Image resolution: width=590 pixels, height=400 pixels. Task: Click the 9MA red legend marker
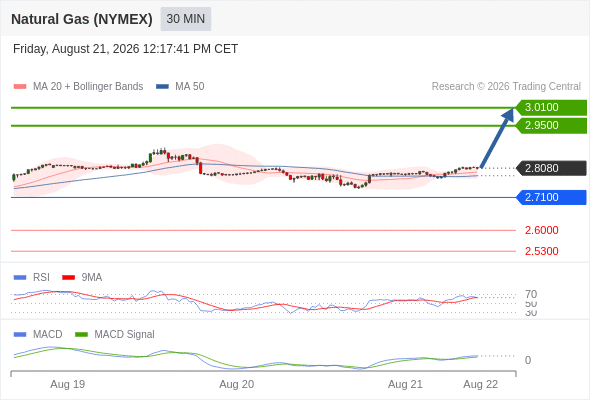[x=68, y=278]
